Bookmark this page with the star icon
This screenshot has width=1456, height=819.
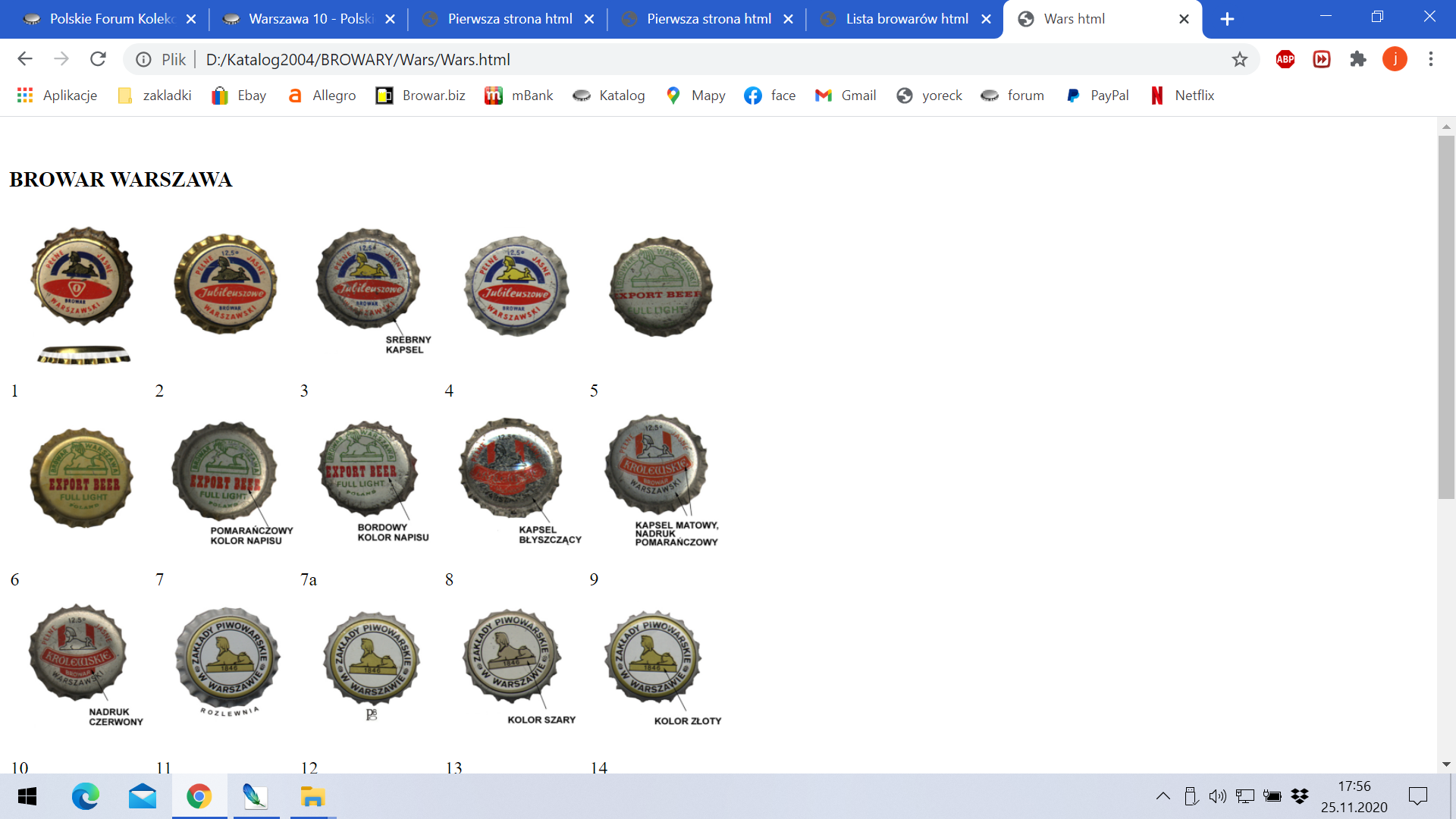1239,59
